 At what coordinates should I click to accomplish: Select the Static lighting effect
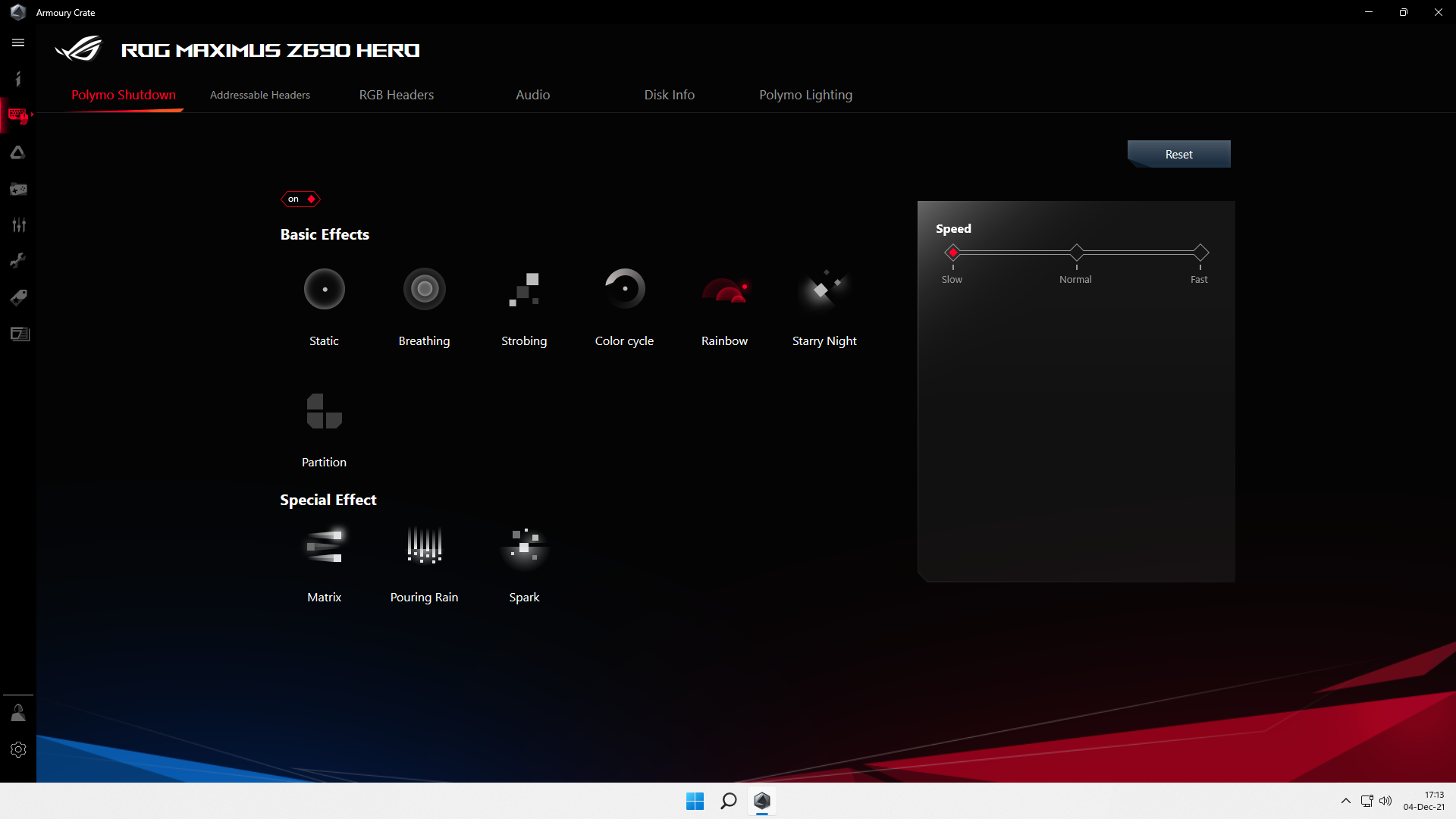click(x=325, y=290)
